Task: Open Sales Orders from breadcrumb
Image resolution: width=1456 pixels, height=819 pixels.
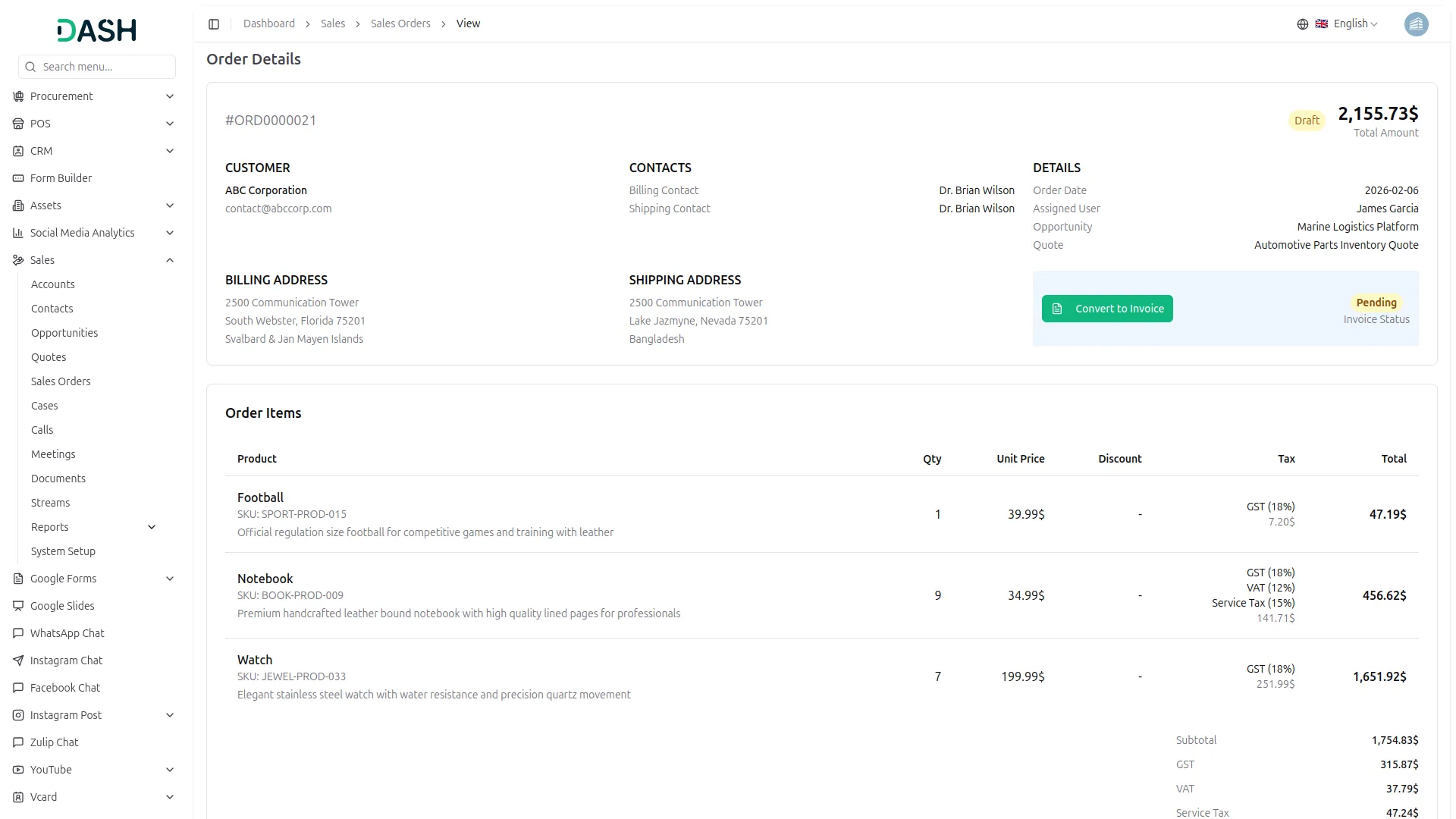Action: [x=400, y=24]
